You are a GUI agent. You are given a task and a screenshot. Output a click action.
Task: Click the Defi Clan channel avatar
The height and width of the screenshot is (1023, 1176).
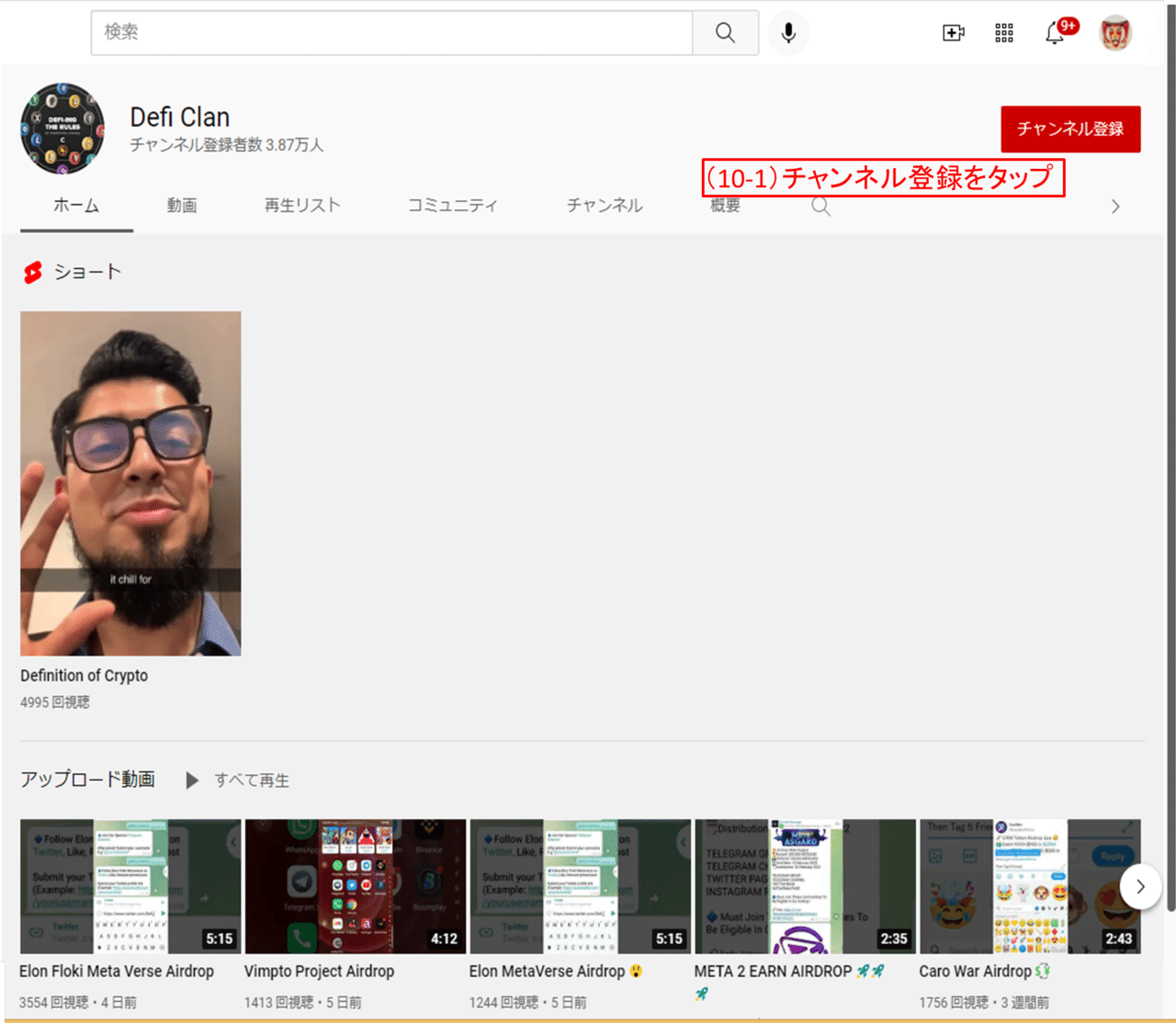tap(62, 129)
